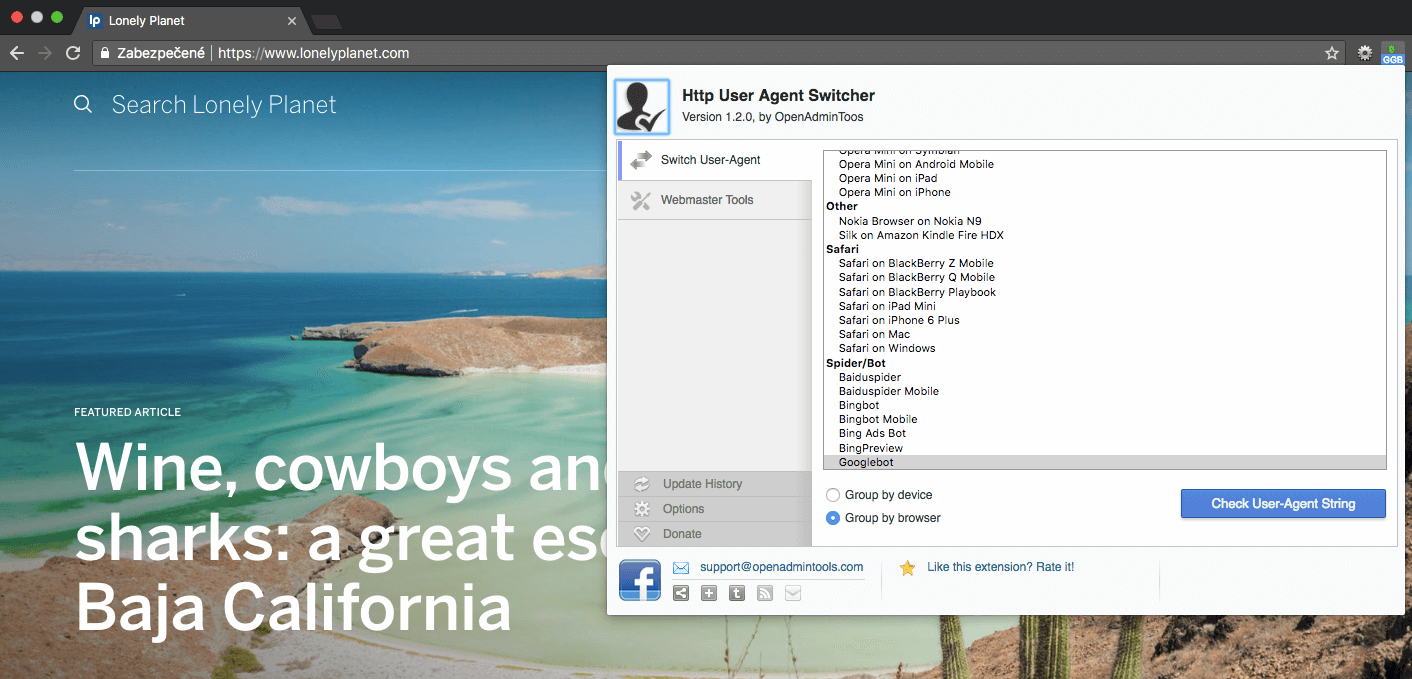
Task: Open support@openadmintools.com email link
Action: (781, 567)
